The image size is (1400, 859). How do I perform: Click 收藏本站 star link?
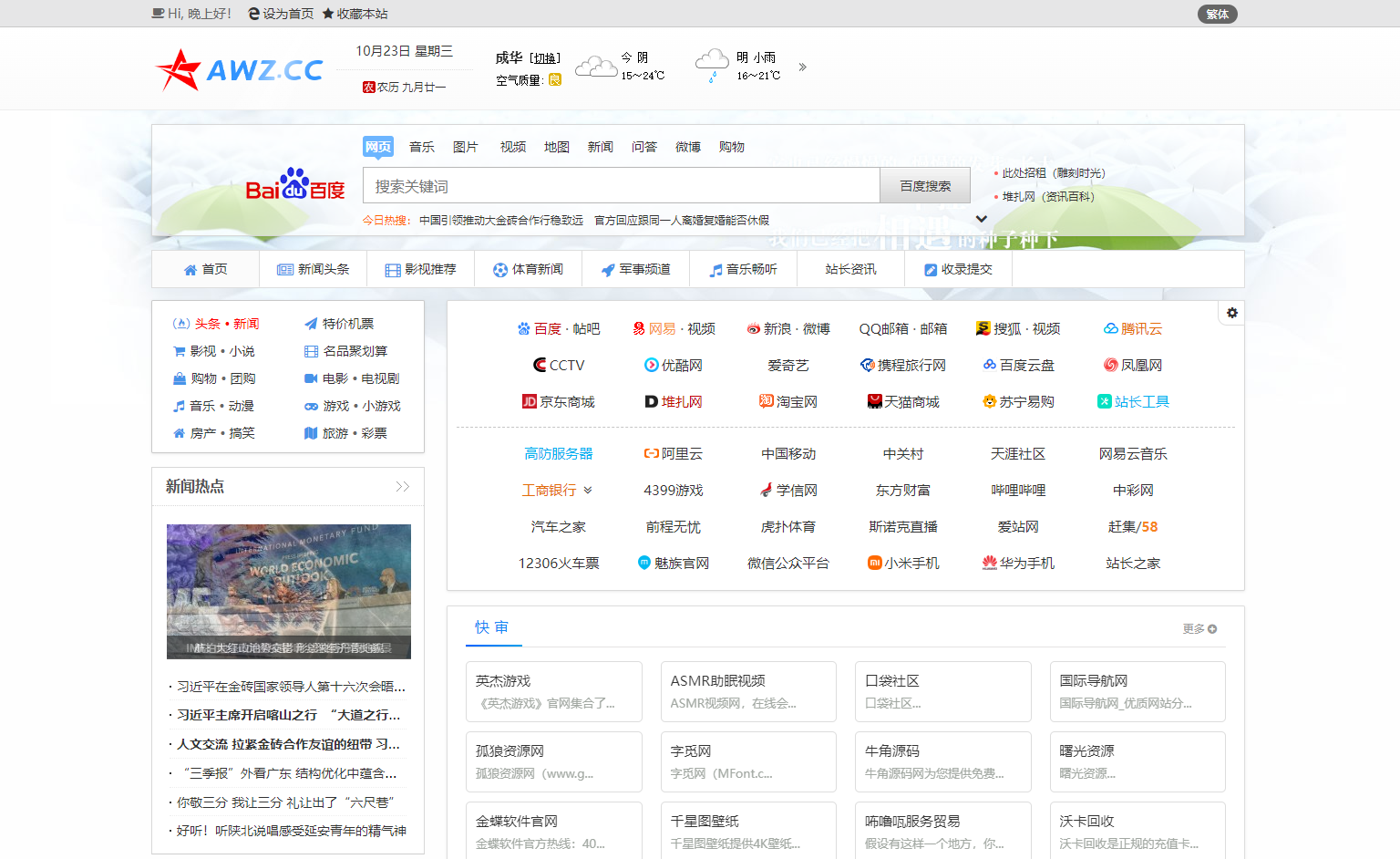(355, 14)
